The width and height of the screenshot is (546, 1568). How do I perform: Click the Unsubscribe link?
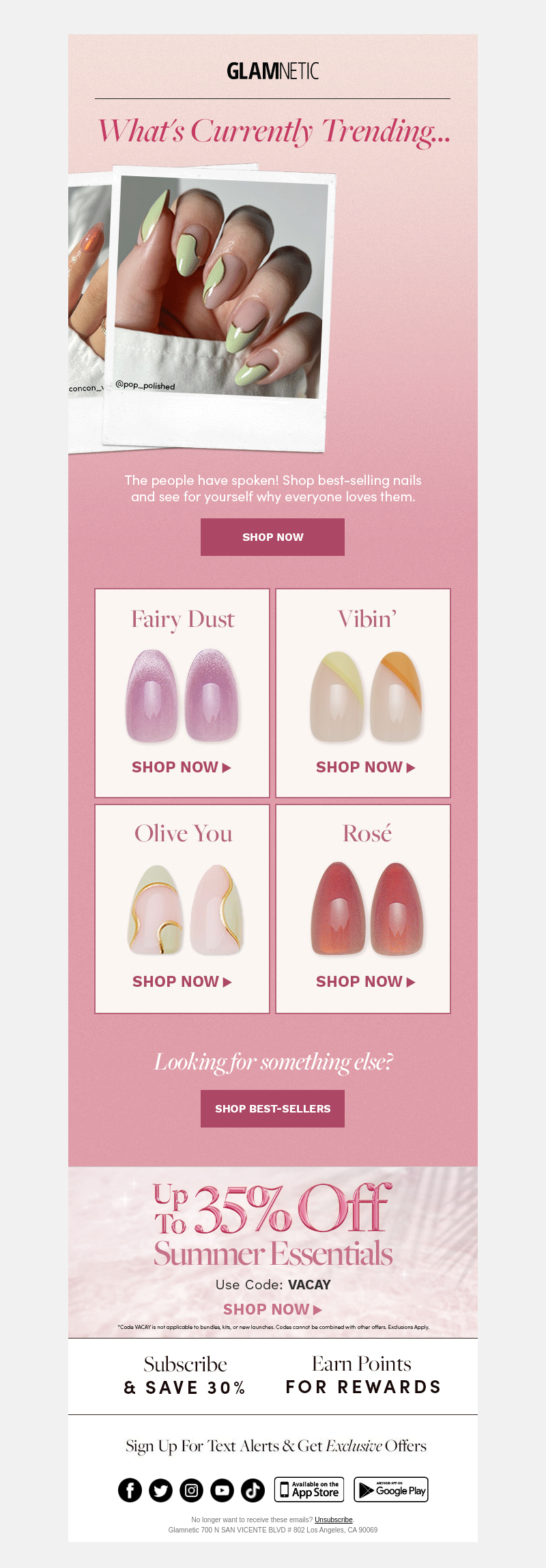[334, 1520]
